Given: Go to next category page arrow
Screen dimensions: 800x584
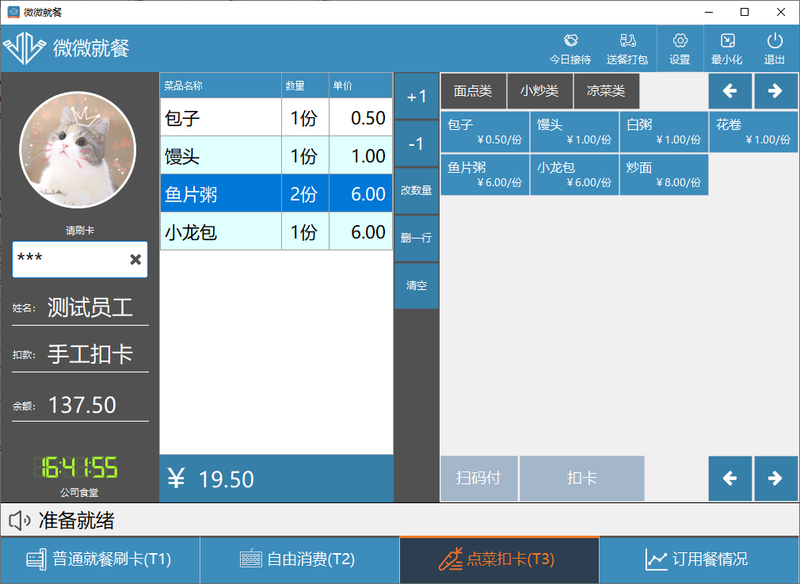Looking at the screenshot, I should tap(776, 91).
